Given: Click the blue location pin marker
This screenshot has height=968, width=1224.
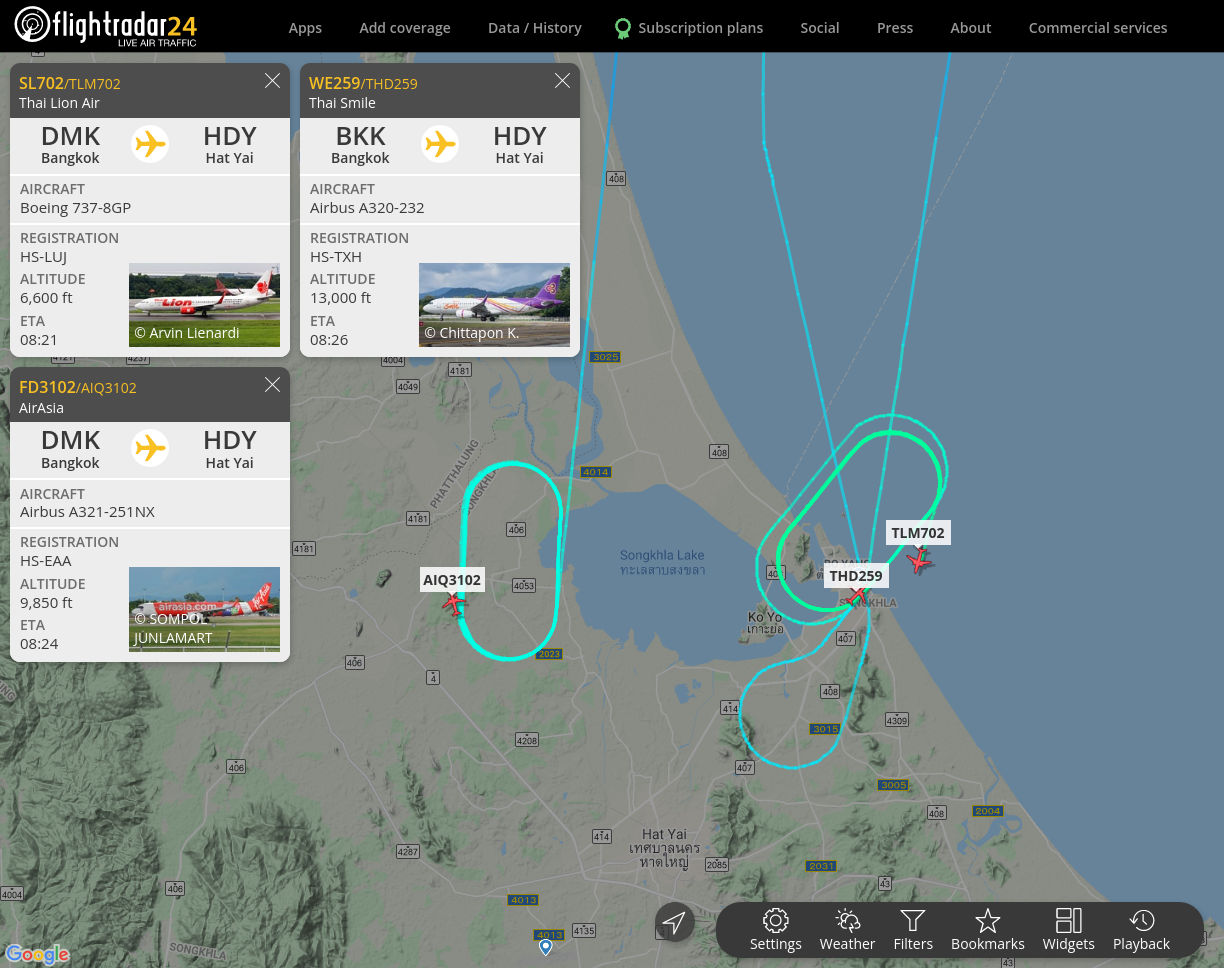Looking at the screenshot, I should (546, 946).
